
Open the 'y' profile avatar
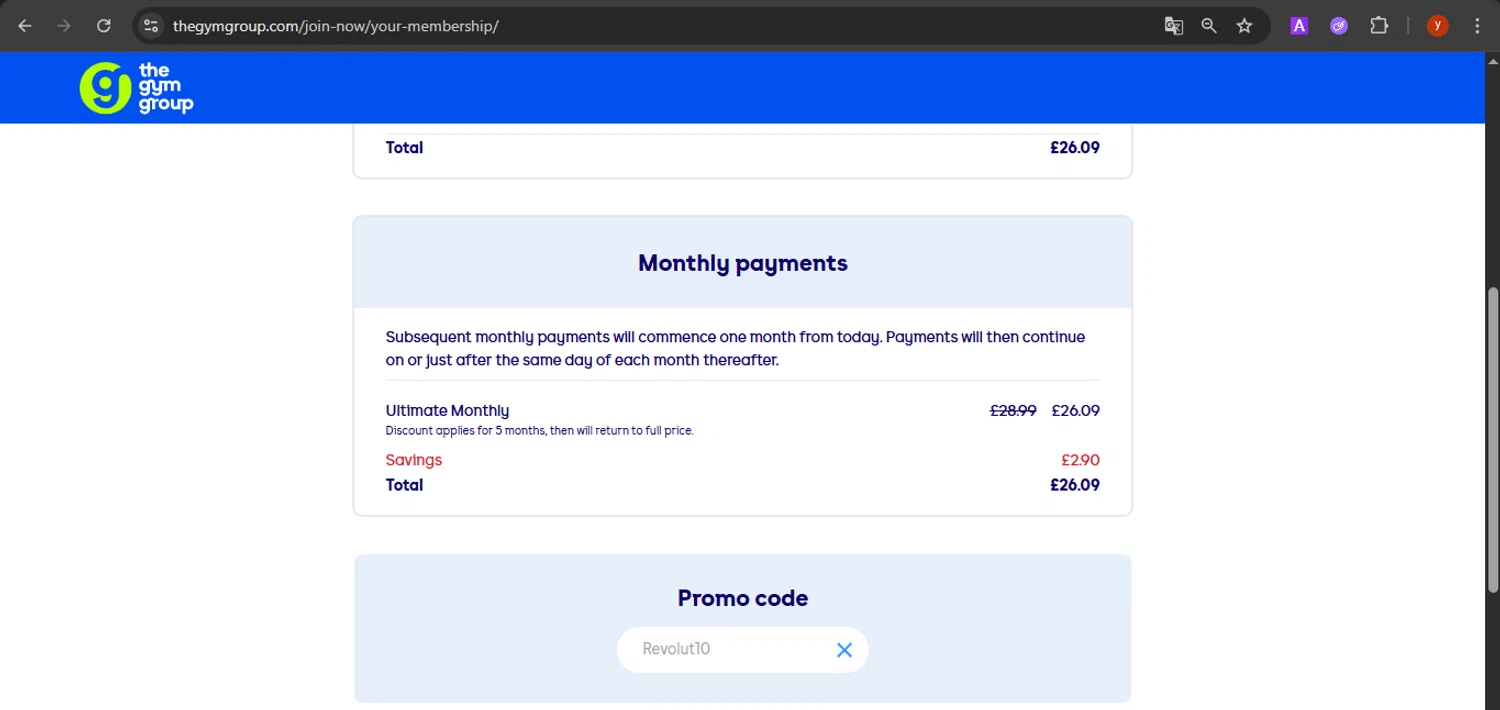pyautogui.click(x=1438, y=26)
